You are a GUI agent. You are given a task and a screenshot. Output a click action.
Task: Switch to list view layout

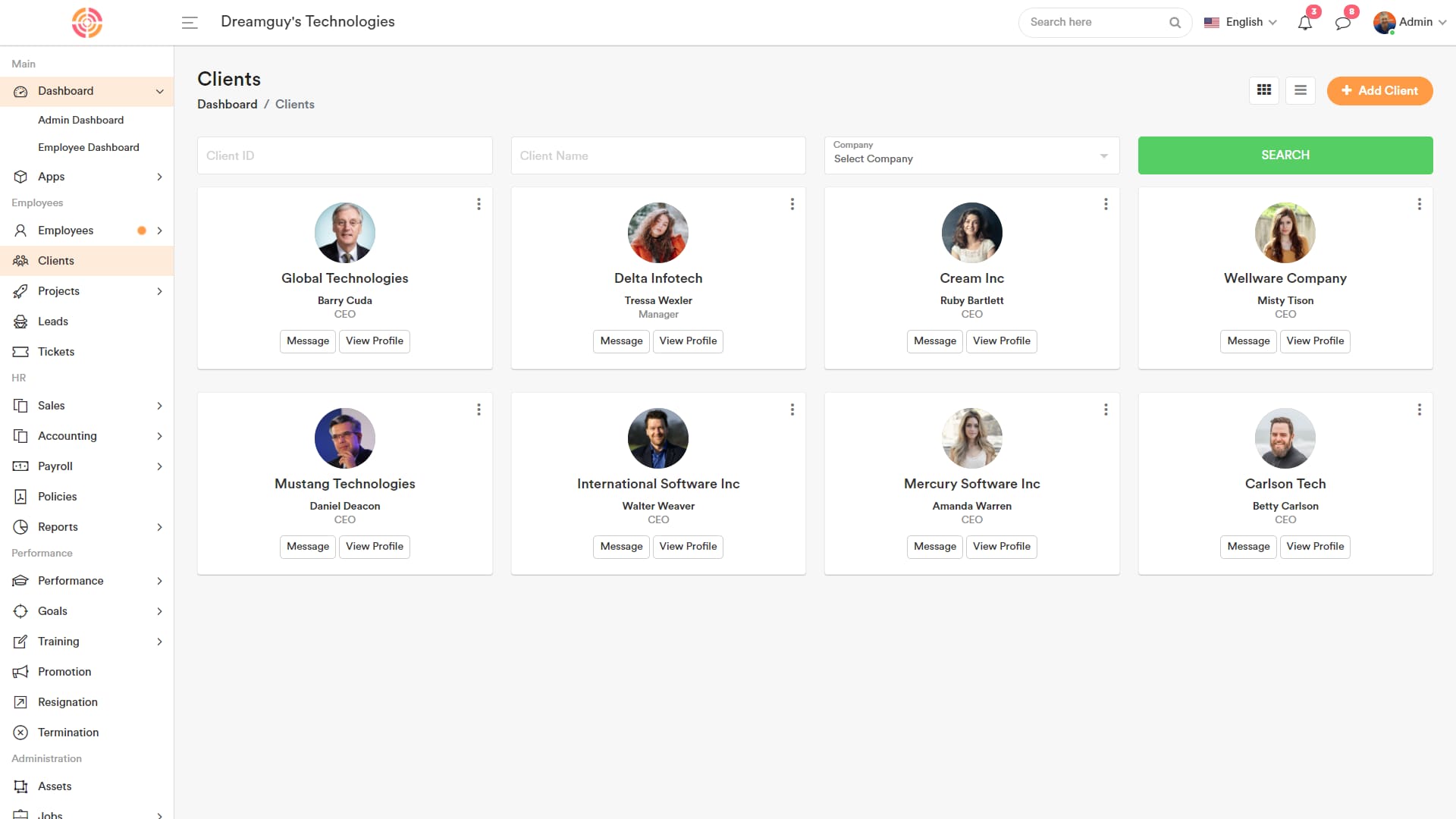(1300, 90)
